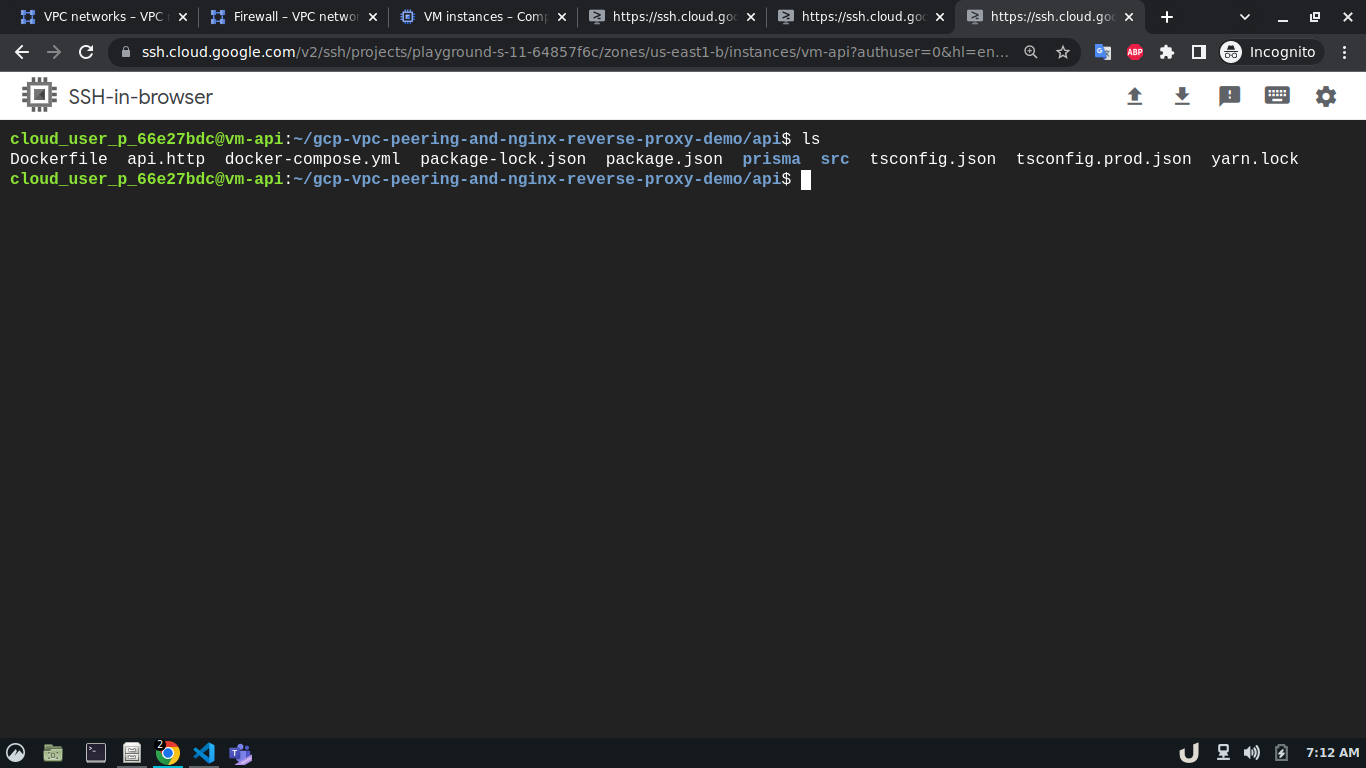Open the keyboard shortcuts icon
Image resolution: width=1366 pixels, height=768 pixels.
coord(1277,96)
